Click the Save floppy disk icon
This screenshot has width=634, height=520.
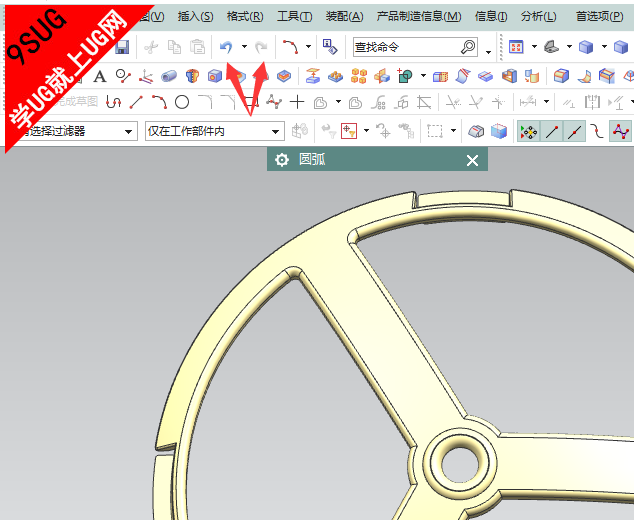click(122, 47)
